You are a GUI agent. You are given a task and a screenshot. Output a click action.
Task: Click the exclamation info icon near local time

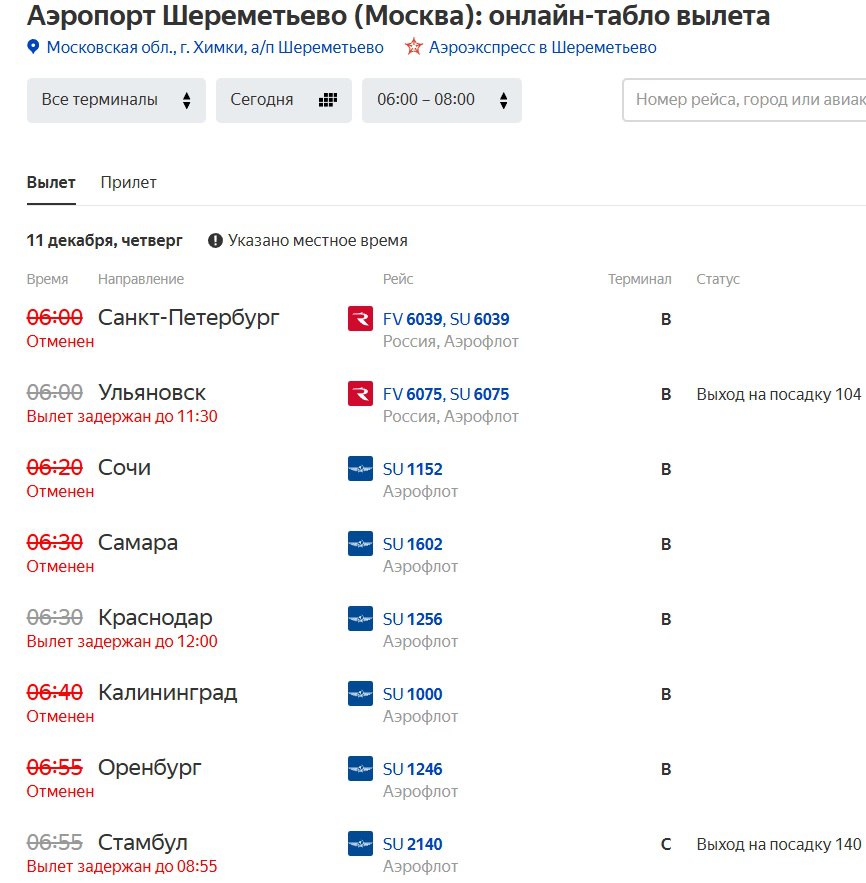215,241
